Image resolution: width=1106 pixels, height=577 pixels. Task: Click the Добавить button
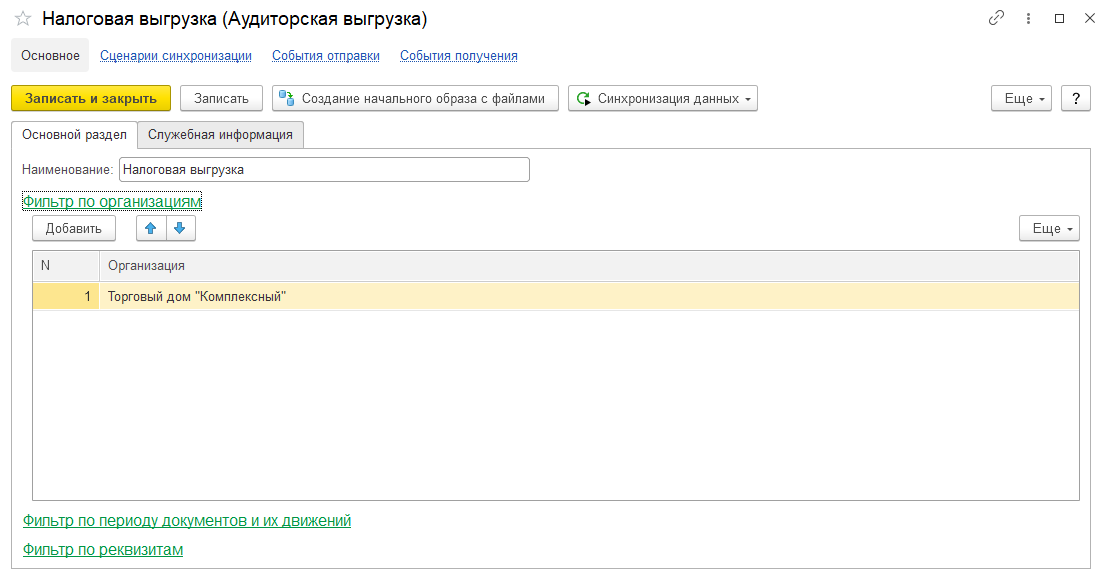72,228
